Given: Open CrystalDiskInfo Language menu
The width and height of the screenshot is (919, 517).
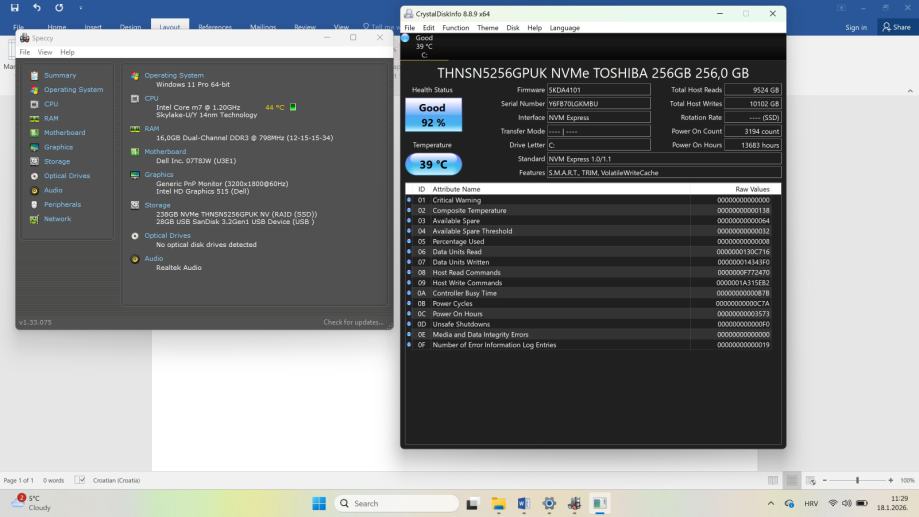Looking at the screenshot, I should tap(564, 28).
